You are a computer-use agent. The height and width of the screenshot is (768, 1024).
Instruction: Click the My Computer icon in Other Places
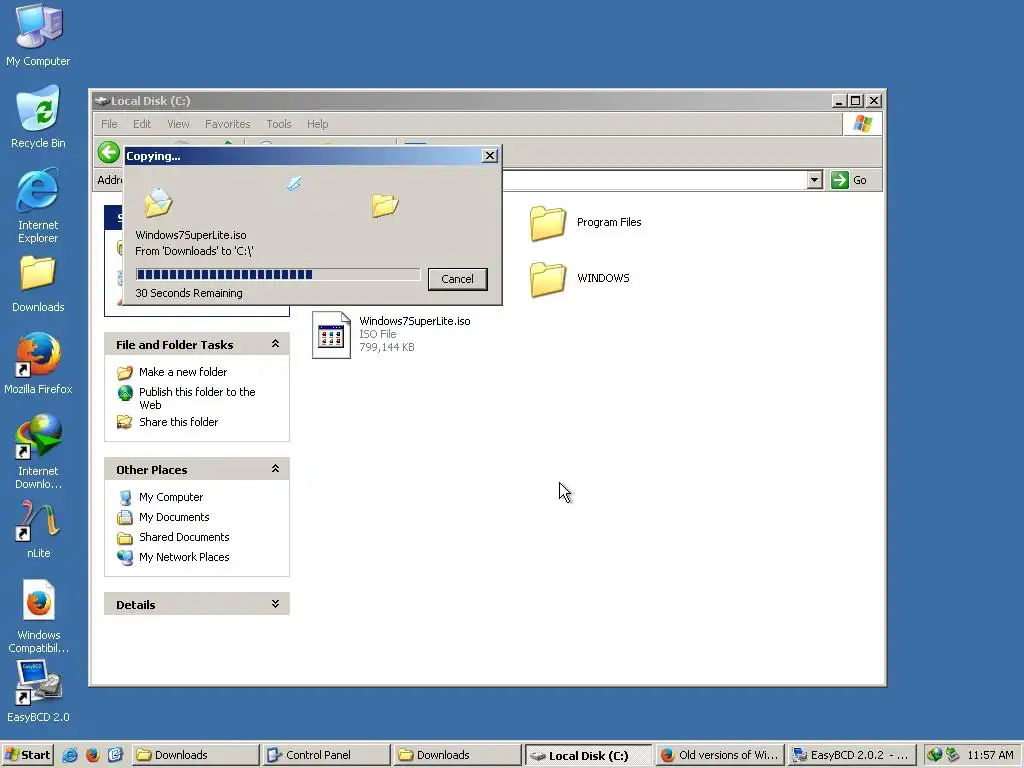(x=125, y=498)
